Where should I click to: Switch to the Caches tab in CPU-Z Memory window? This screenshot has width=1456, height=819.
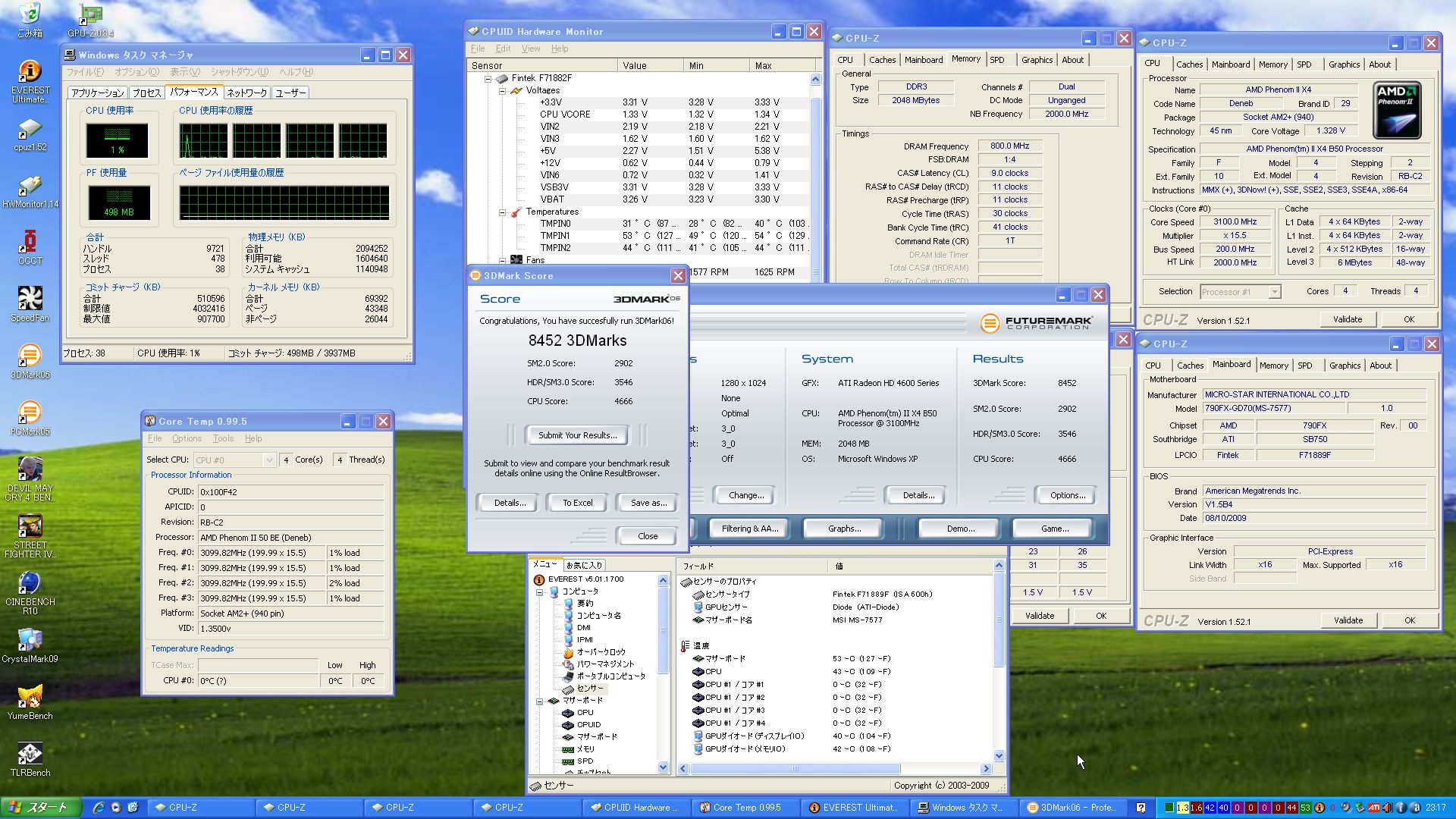(882, 60)
